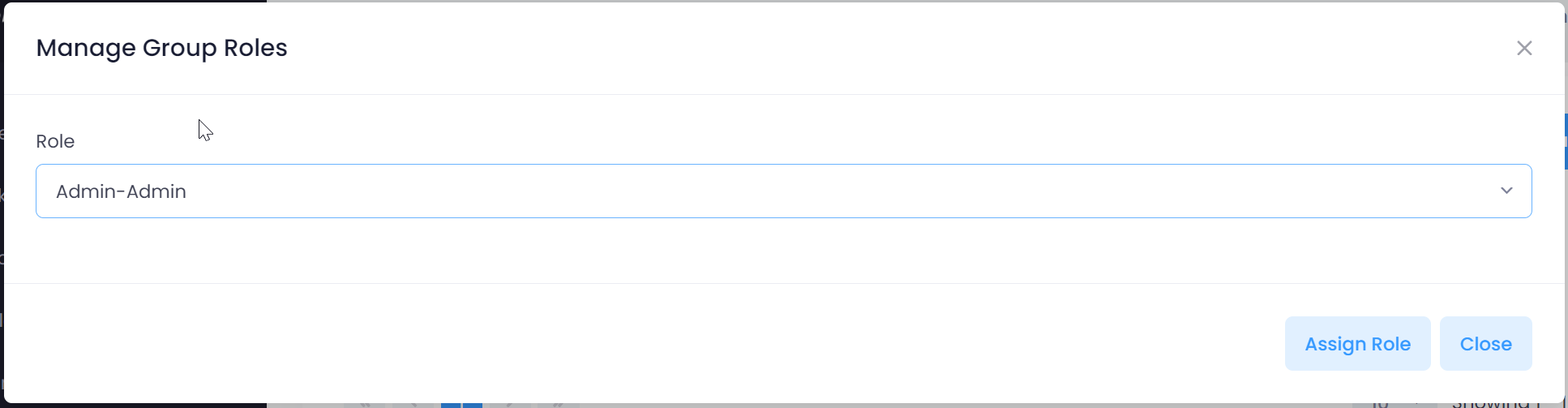The image size is (1568, 408).
Task: Click the Manage Group Roles title
Action: pos(161,49)
